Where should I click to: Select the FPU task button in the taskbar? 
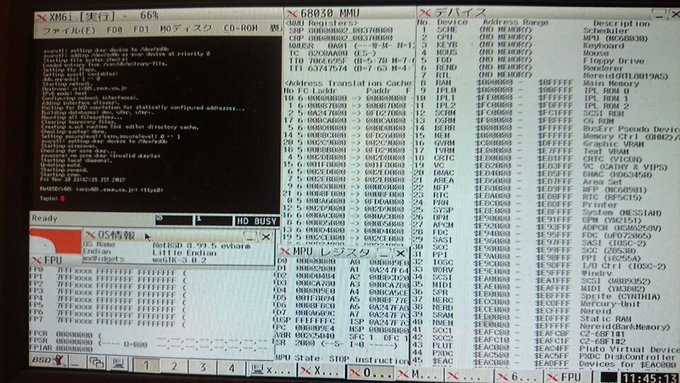pos(569,377)
